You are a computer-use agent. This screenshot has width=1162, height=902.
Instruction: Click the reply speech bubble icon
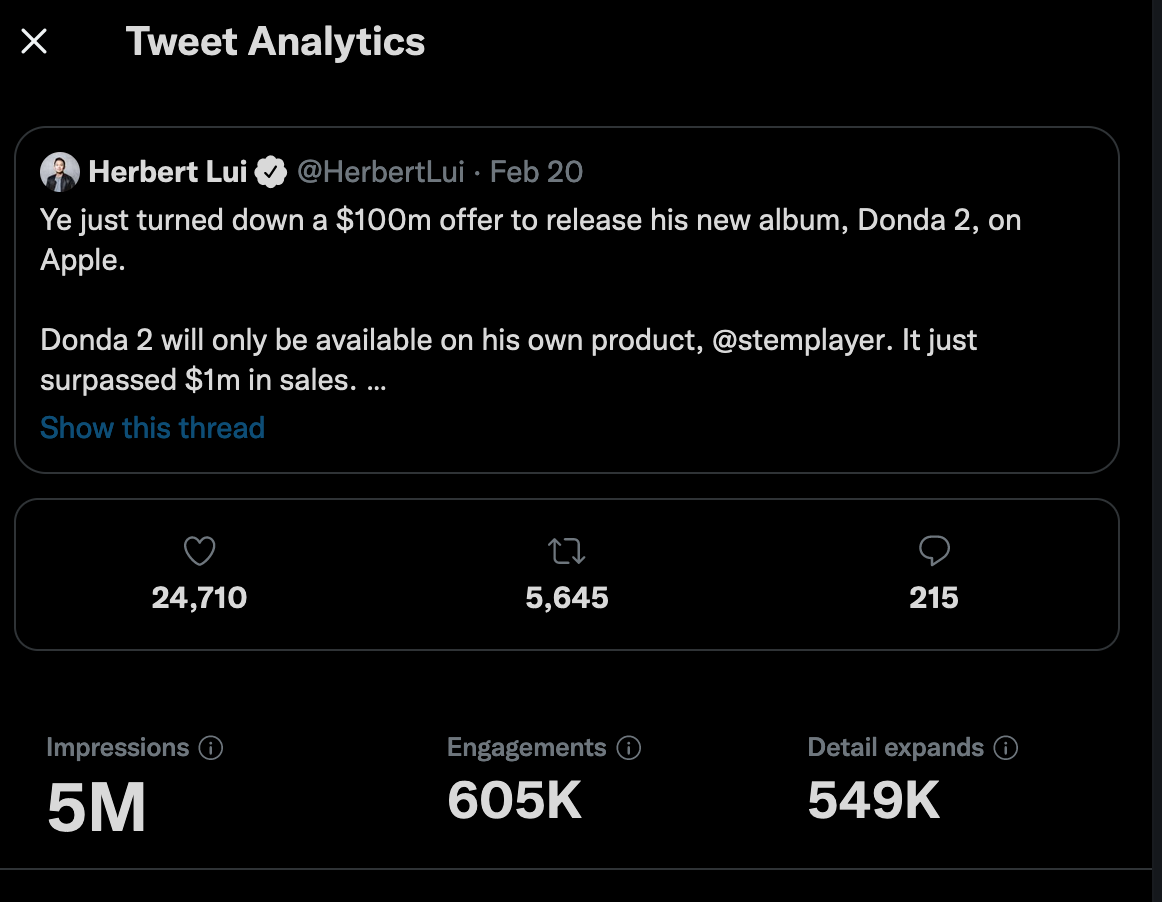pos(934,551)
